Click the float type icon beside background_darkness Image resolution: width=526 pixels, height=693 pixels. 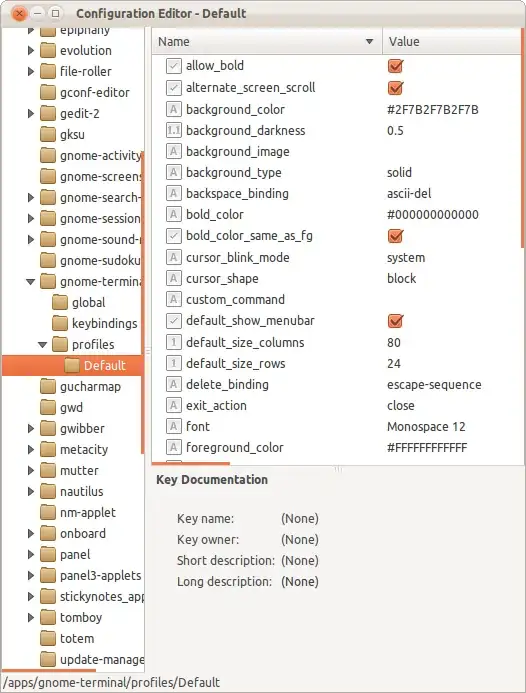click(x=174, y=130)
